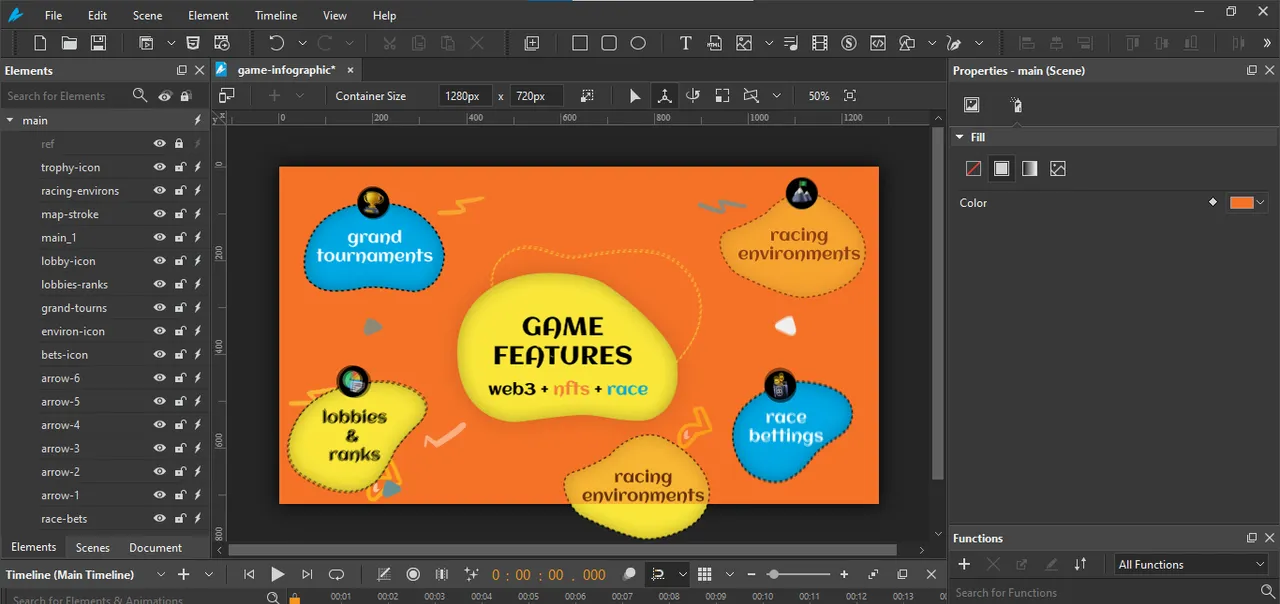Select the Rectangle shape tool
Viewport: 1280px width, 604px height.
(580, 43)
